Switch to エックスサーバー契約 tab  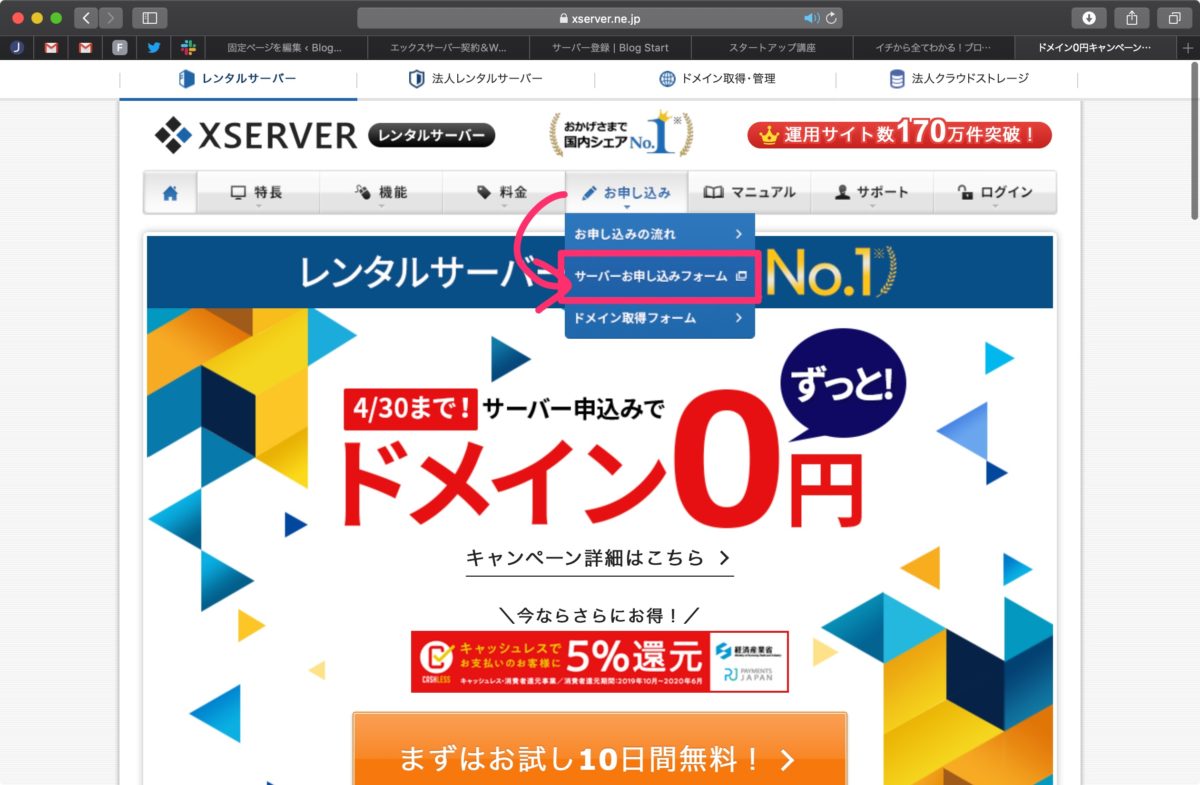[x=447, y=47]
